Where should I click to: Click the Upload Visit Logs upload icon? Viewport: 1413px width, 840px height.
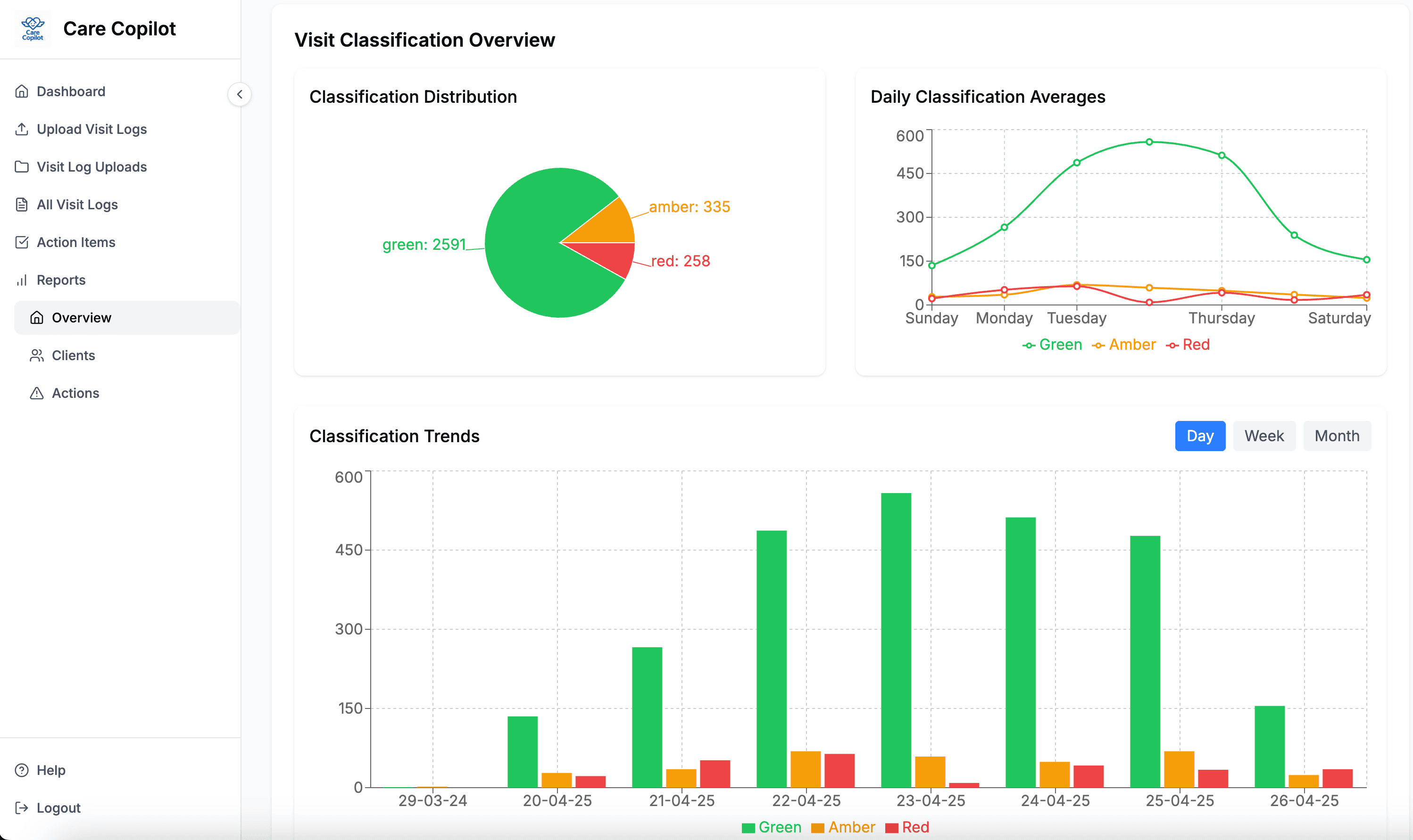point(22,129)
